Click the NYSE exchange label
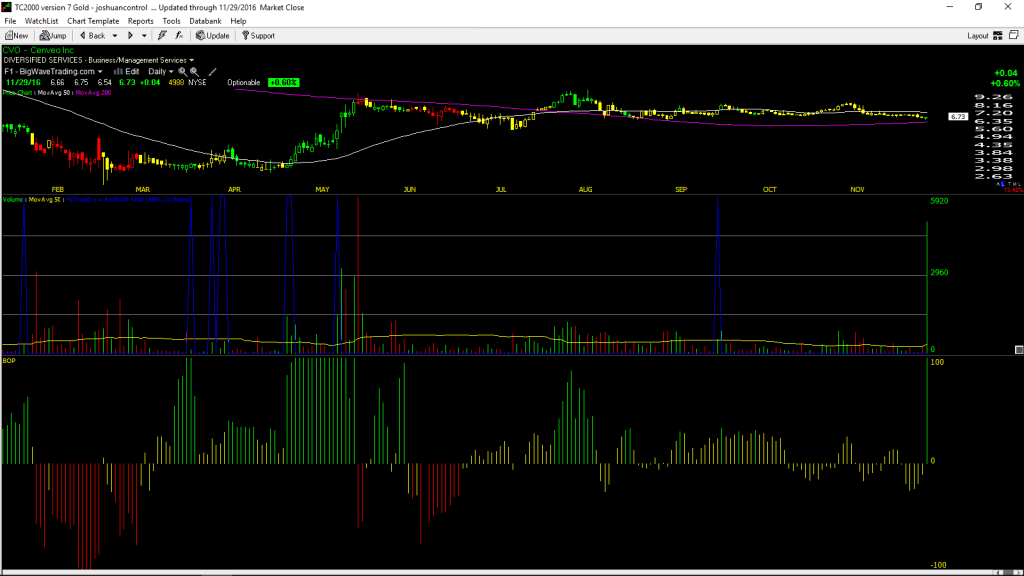Image resolution: width=1024 pixels, height=576 pixels. click(x=197, y=82)
